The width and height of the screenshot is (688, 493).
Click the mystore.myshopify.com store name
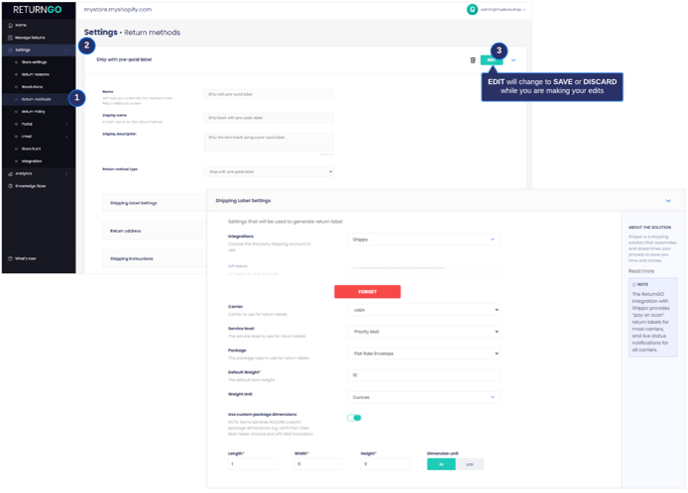[x=118, y=10]
